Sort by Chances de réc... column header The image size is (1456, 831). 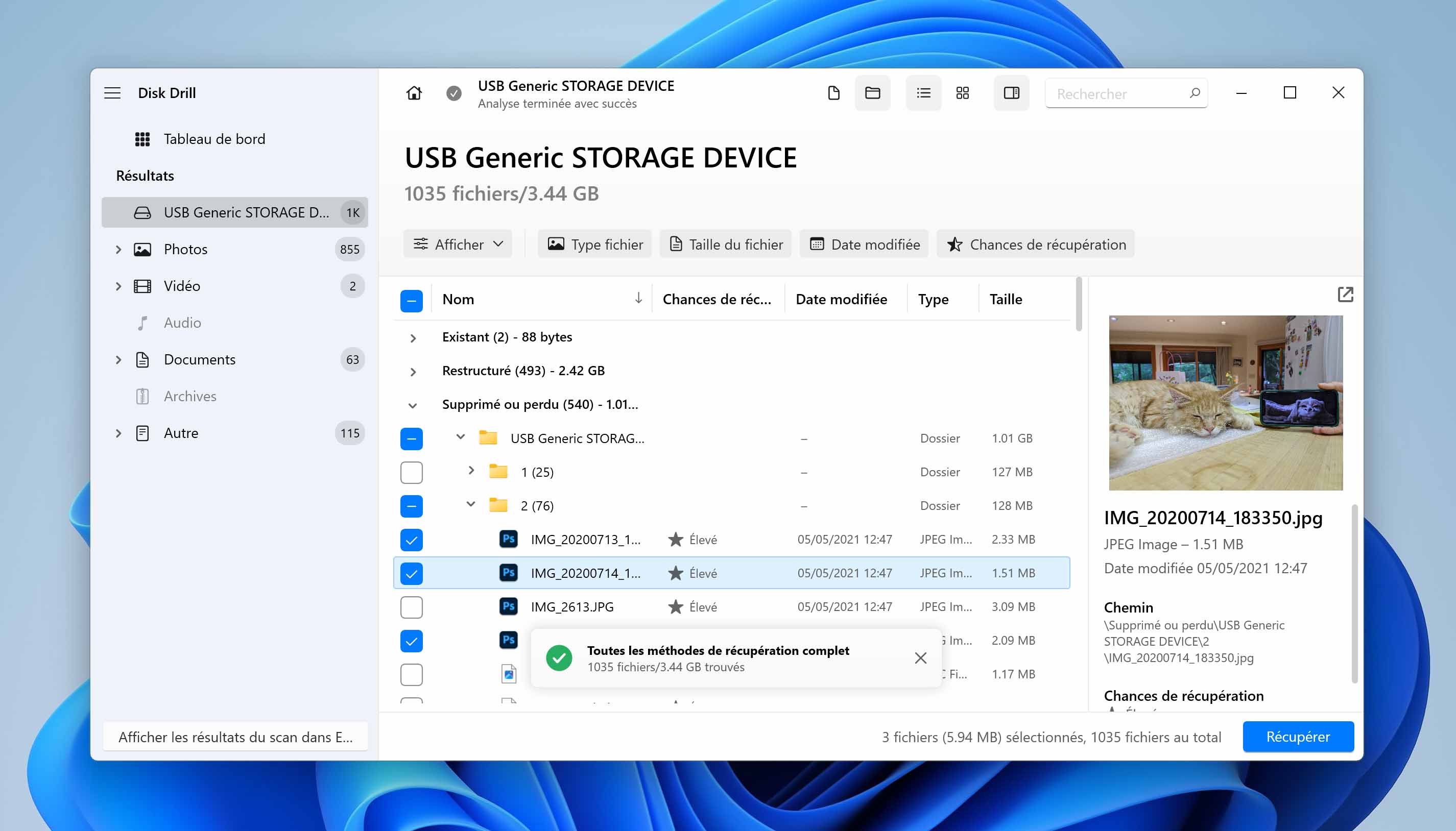click(x=717, y=299)
